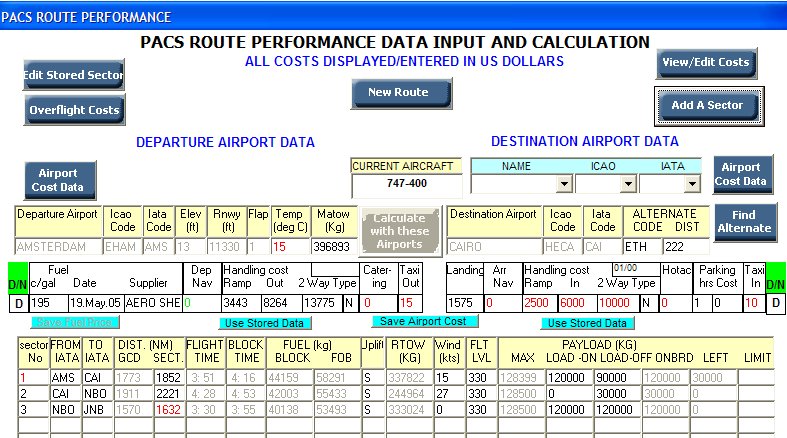Image resolution: width=787 pixels, height=438 pixels.
Task: Select sector 1 row number
Action: [33, 377]
